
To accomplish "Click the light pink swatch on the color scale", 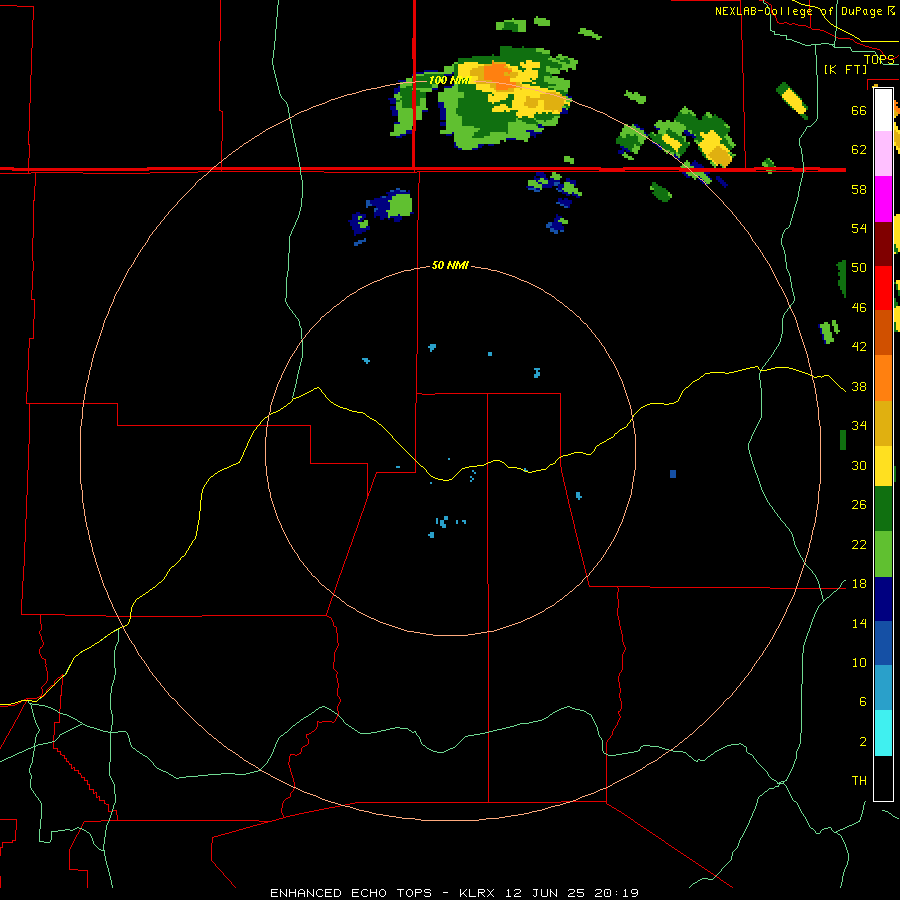I will (883, 153).
